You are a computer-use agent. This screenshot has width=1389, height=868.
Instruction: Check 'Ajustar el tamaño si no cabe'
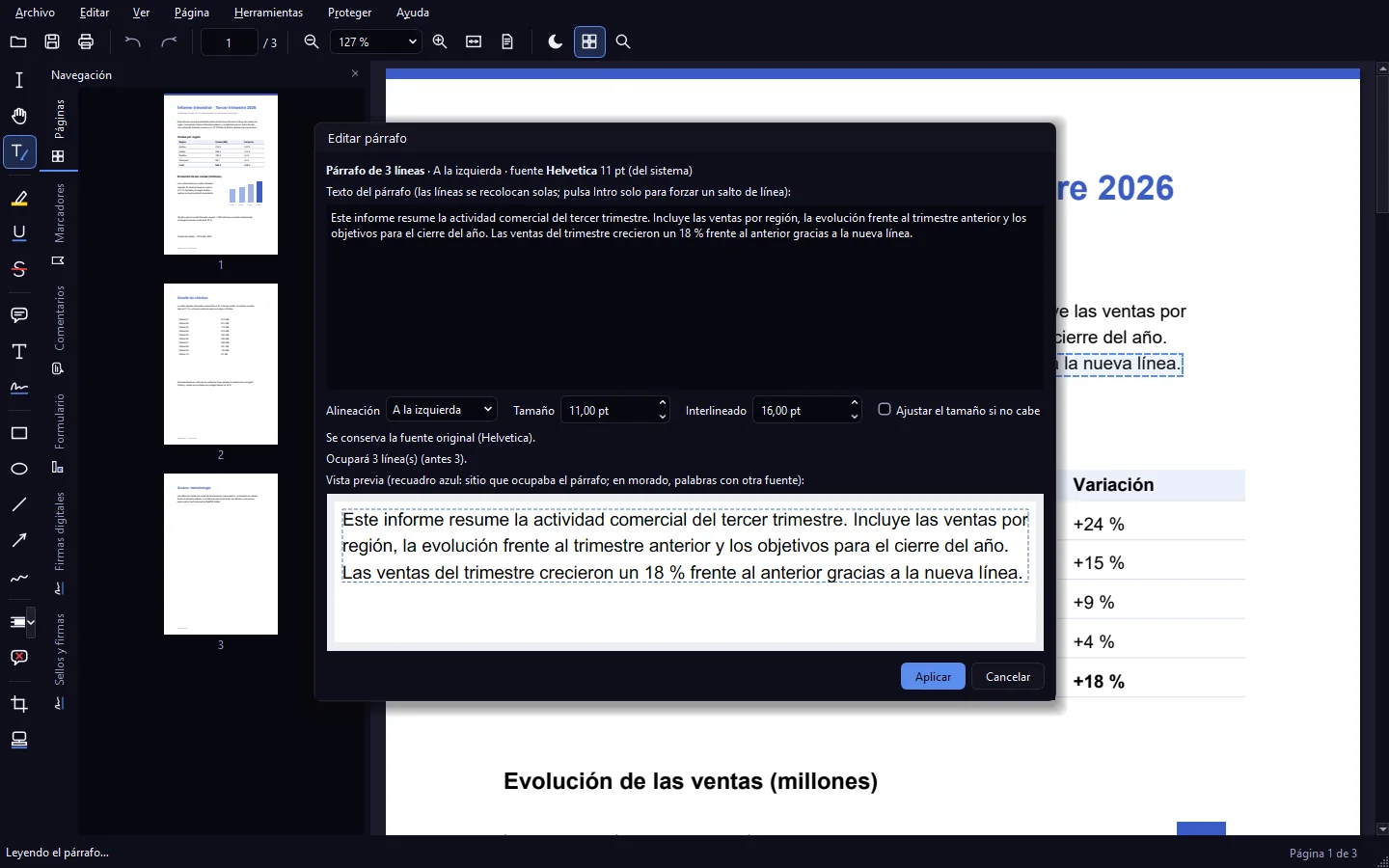click(885, 410)
